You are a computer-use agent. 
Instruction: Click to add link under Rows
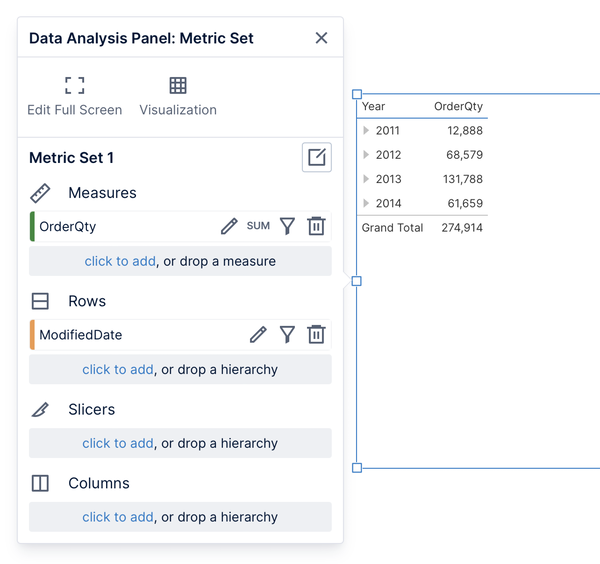coord(117,369)
